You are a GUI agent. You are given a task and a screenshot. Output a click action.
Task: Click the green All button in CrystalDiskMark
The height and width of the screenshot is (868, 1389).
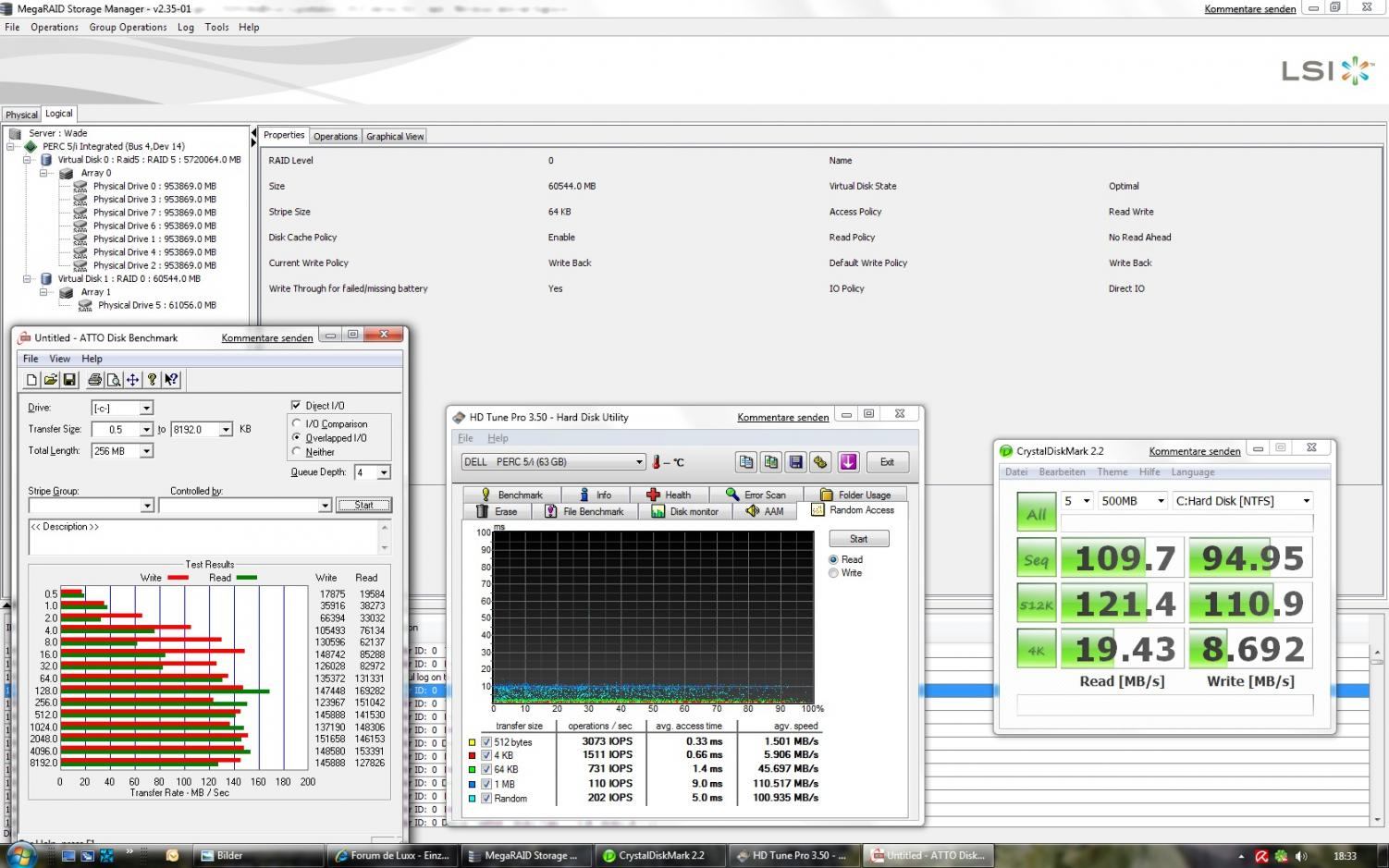tap(1036, 513)
